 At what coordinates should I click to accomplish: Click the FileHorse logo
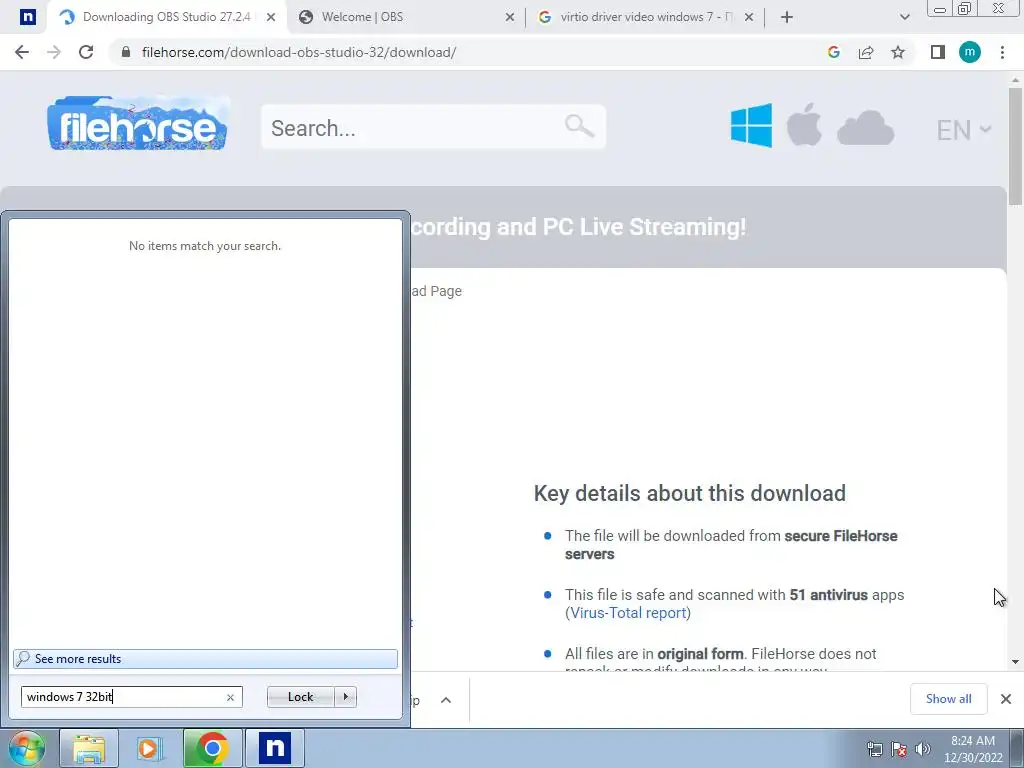coord(138,124)
